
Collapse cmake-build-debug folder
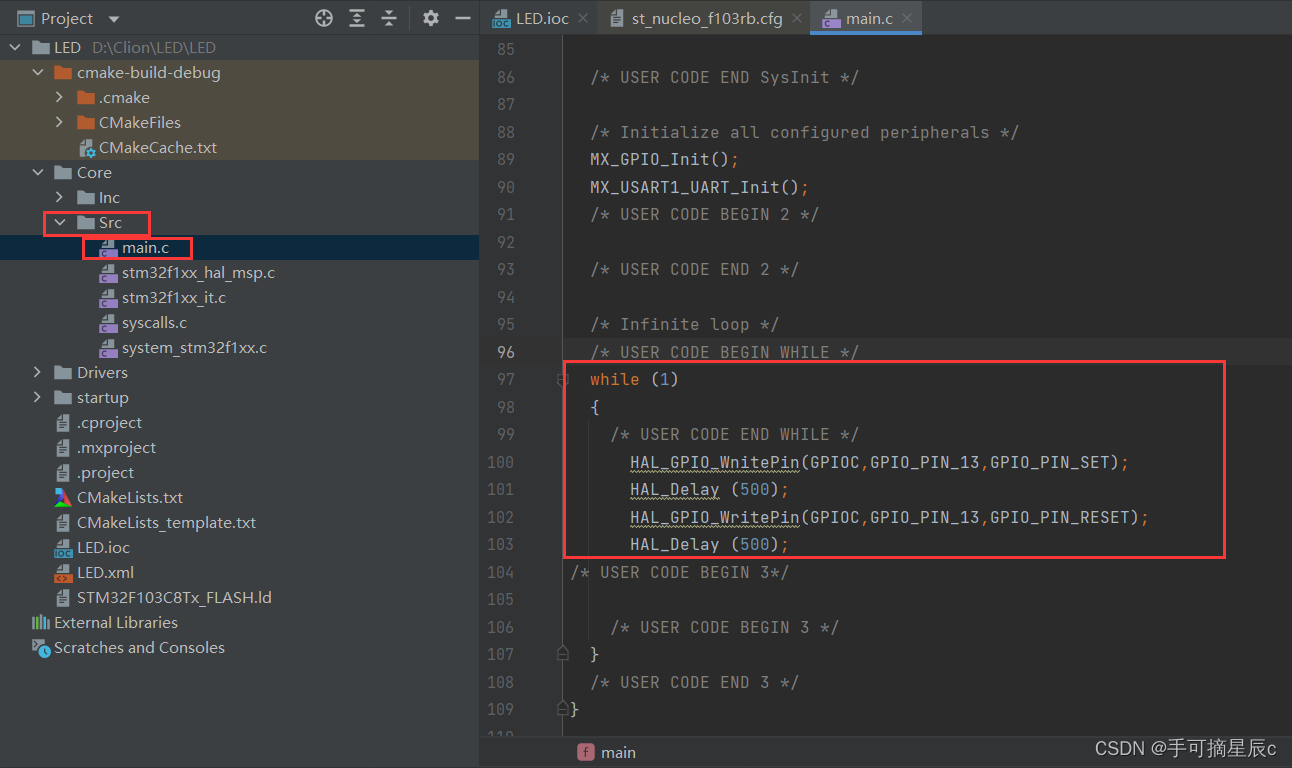(x=38, y=72)
